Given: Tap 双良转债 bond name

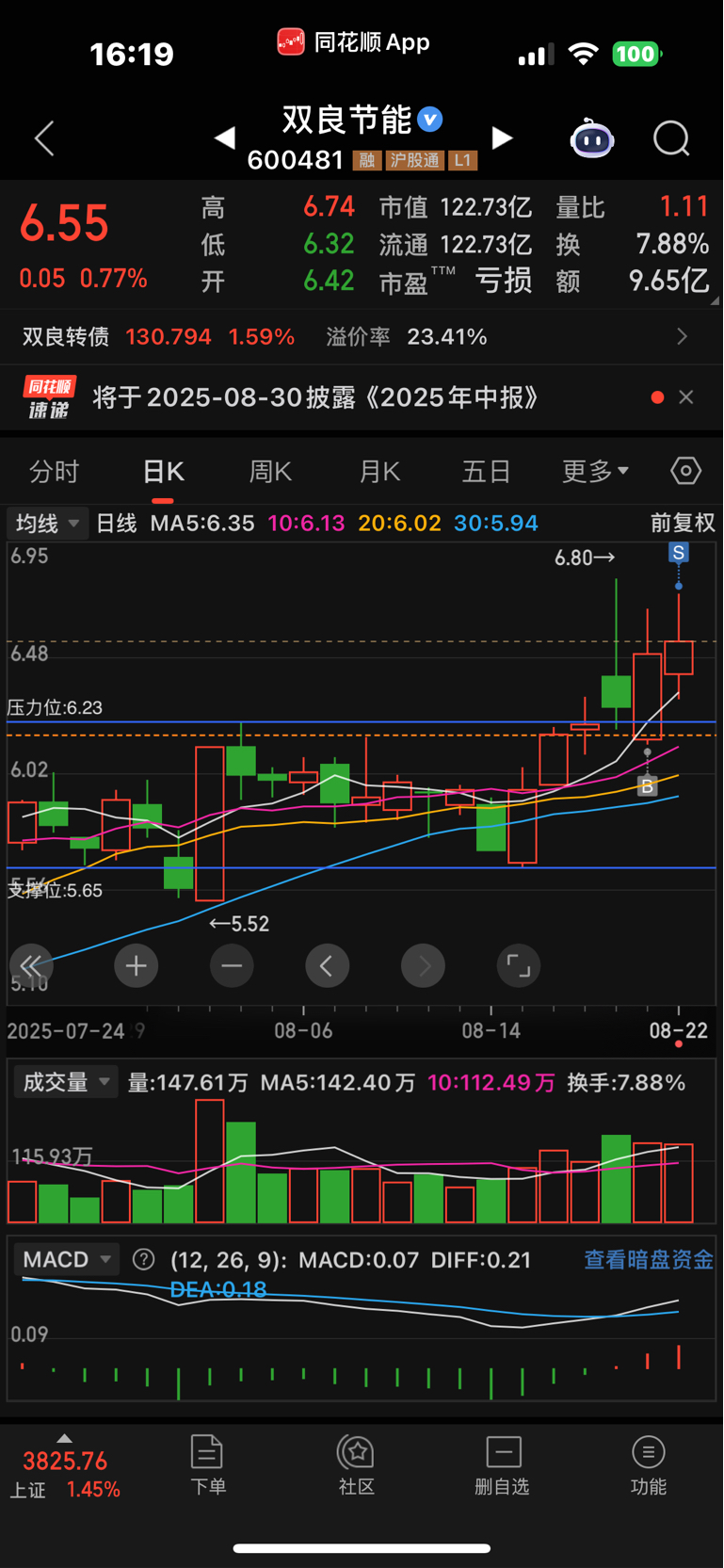Looking at the screenshot, I should click(x=66, y=336).
